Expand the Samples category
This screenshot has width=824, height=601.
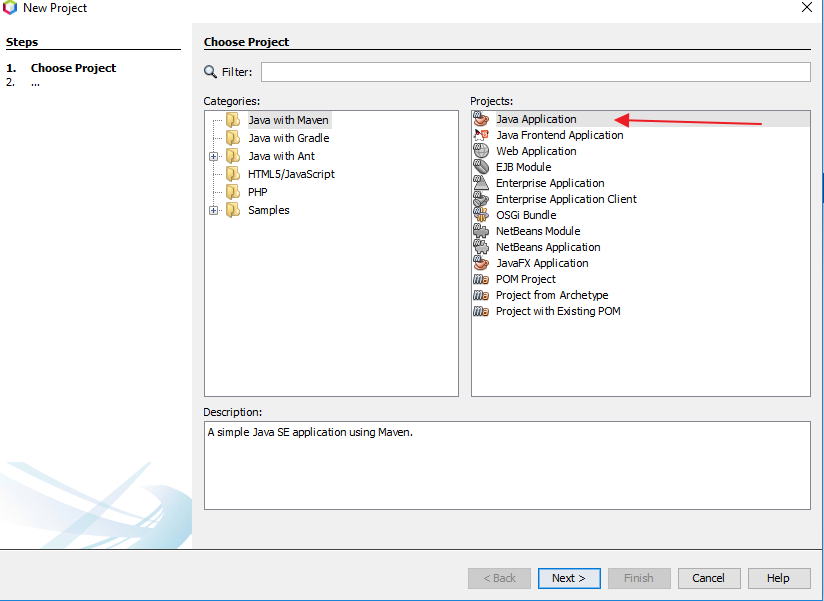(x=213, y=210)
